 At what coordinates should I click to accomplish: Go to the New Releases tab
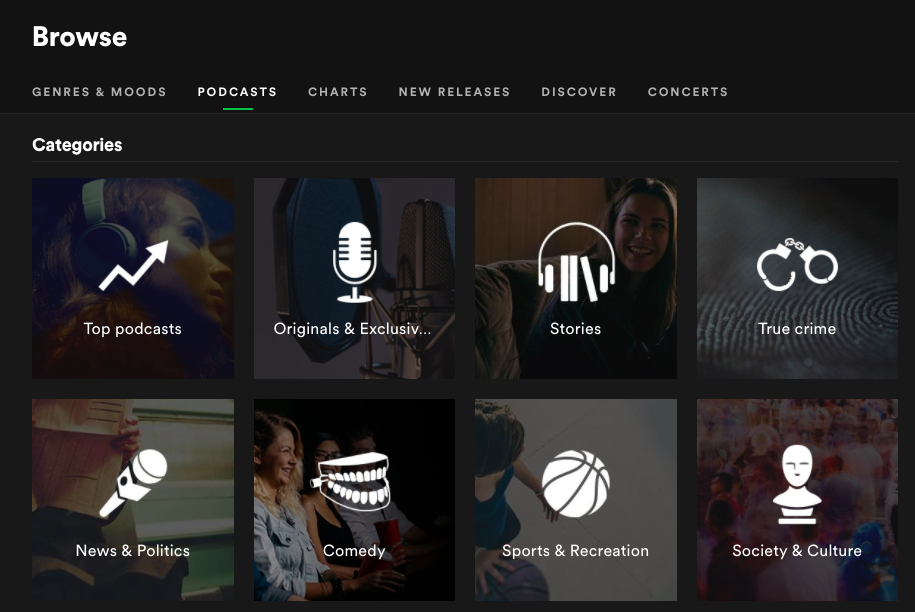454,92
